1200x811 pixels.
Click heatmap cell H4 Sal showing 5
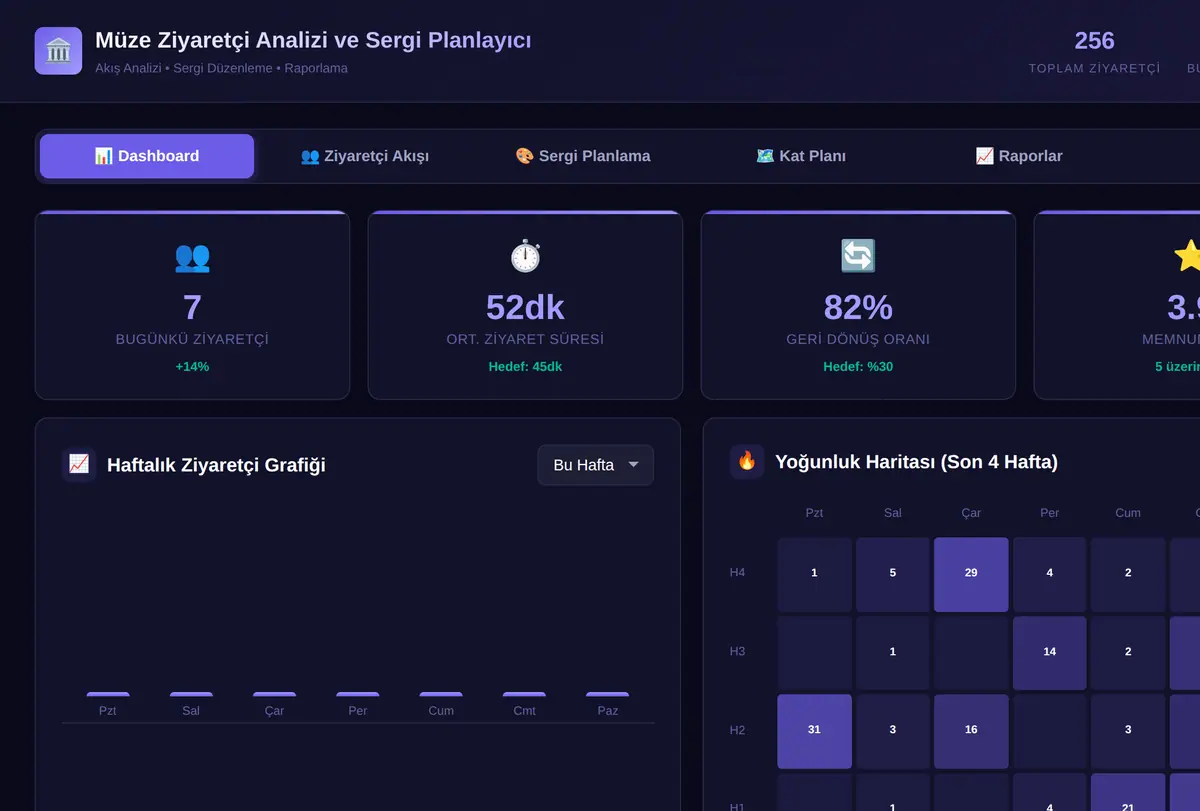tap(893, 573)
